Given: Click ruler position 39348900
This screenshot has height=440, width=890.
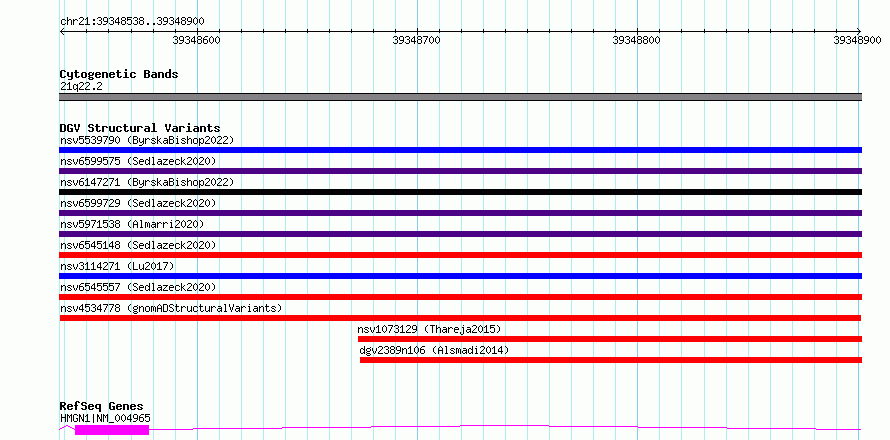Looking at the screenshot, I should (857, 40).
